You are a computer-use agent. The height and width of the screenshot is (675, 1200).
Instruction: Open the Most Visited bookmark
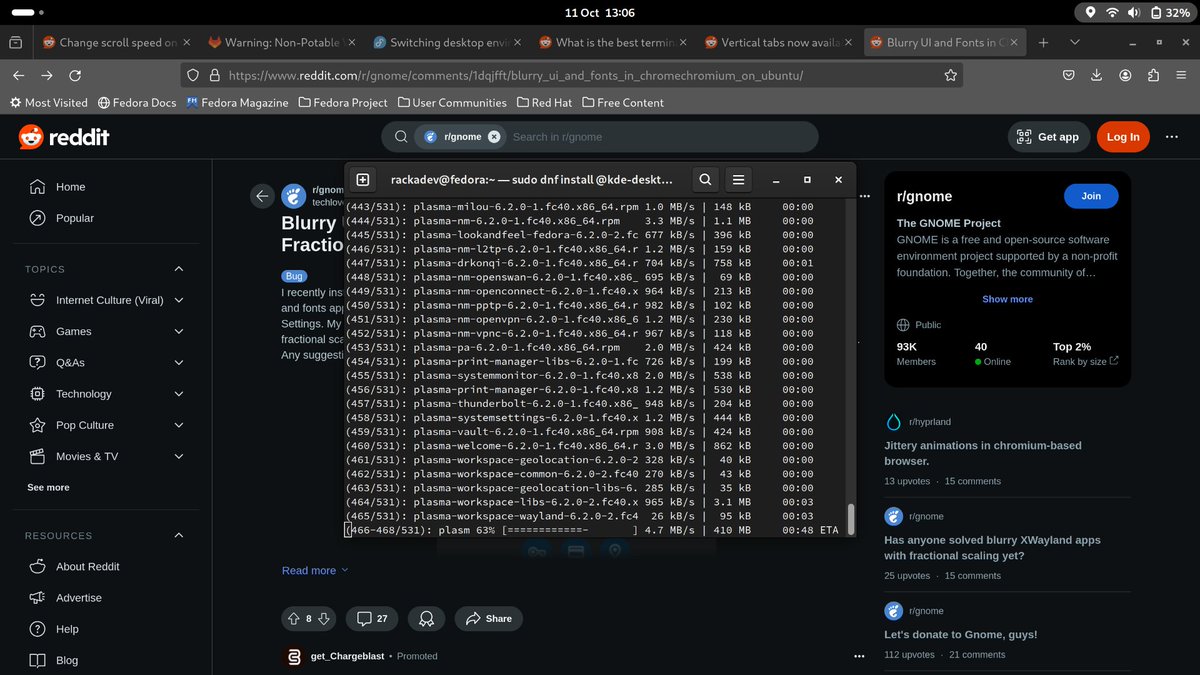point(49,102)
